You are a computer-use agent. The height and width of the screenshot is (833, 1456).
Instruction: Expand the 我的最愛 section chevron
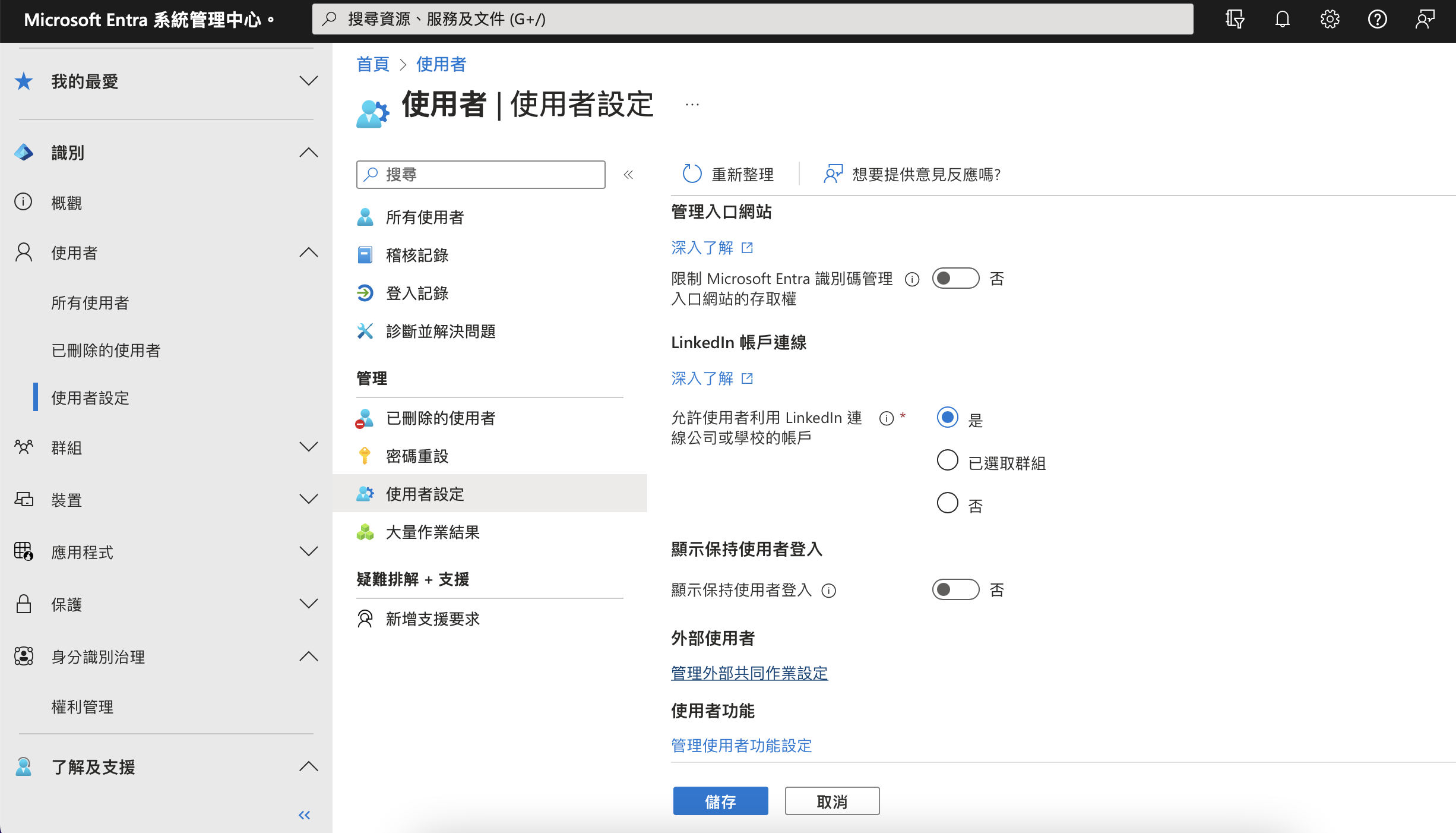point(309,81)
